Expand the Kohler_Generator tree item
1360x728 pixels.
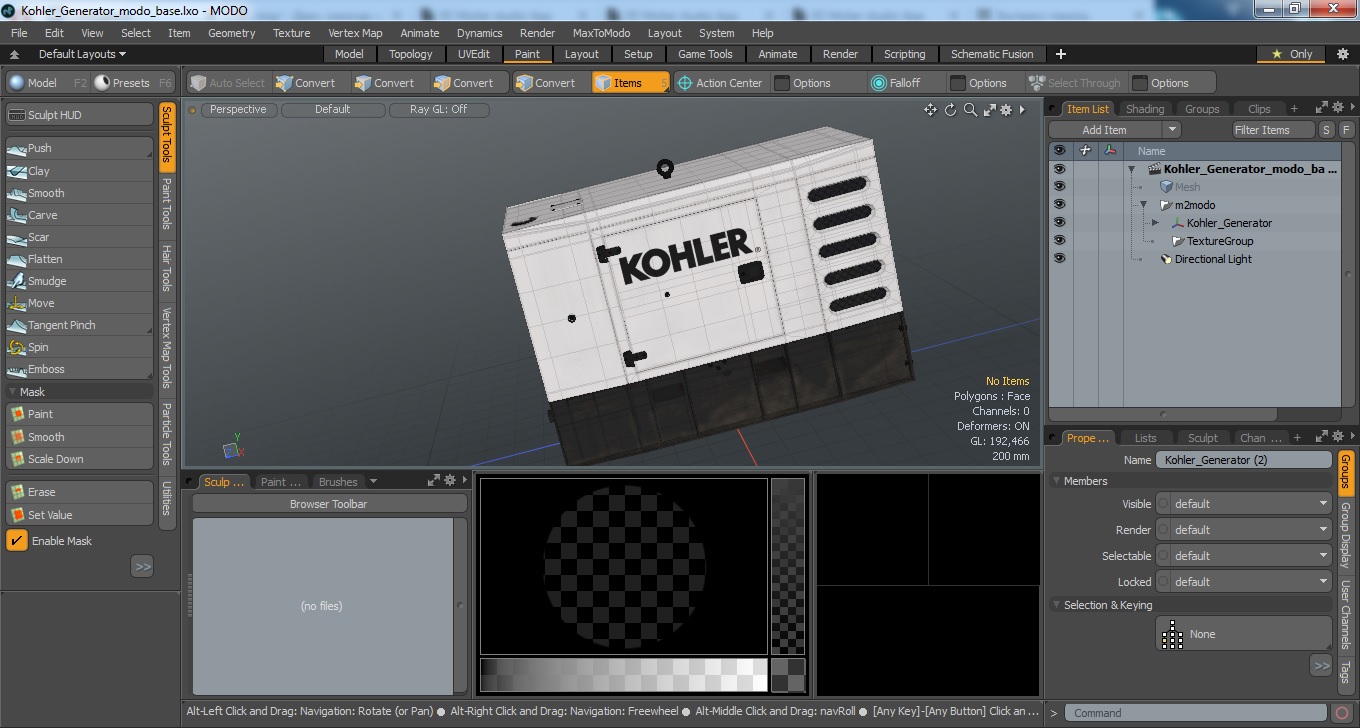(1155, 223)
